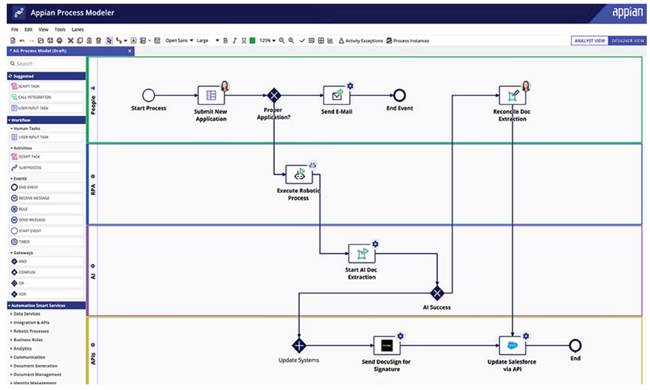
Task: Click the print icon in the toolbar
Action: 59,41
